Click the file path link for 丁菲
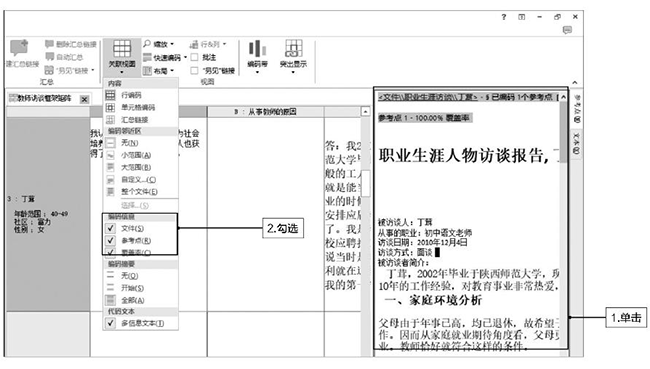The width and height of the screenshot is (650, 369). (428, 97)
